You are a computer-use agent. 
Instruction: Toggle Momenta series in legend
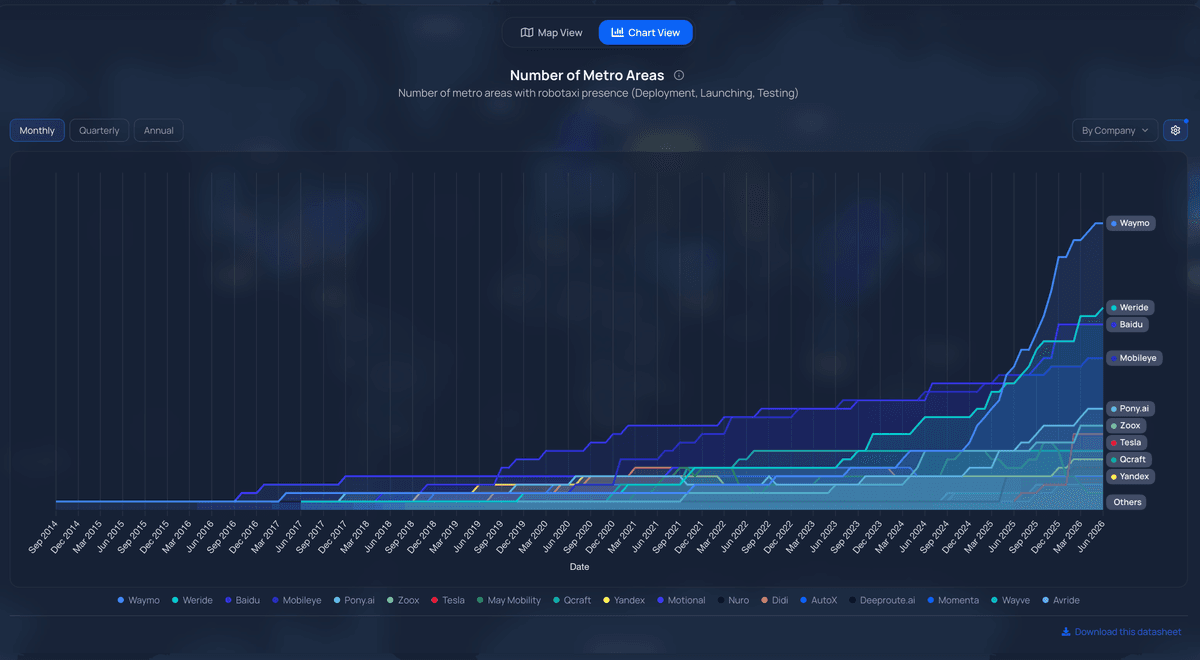pos(953,600)
